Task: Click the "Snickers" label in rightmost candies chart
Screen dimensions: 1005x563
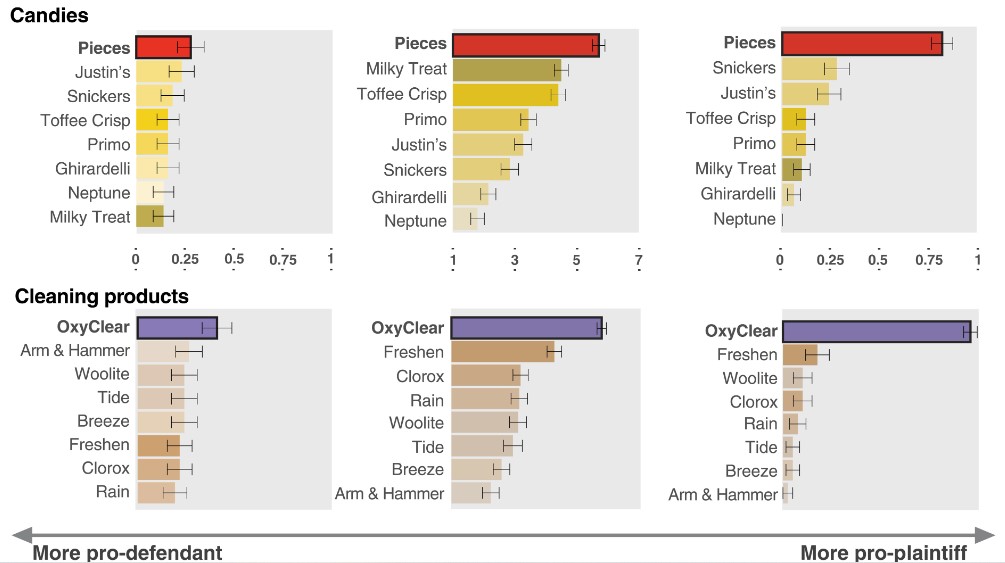Action: coord(744,68)
